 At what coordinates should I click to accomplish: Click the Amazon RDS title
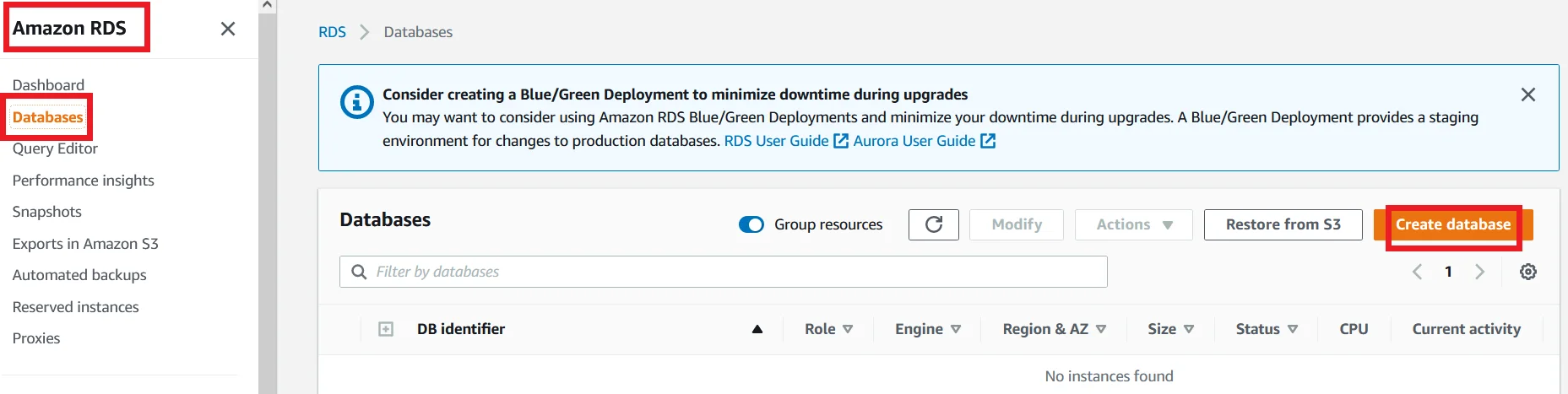tap(69, 28)
